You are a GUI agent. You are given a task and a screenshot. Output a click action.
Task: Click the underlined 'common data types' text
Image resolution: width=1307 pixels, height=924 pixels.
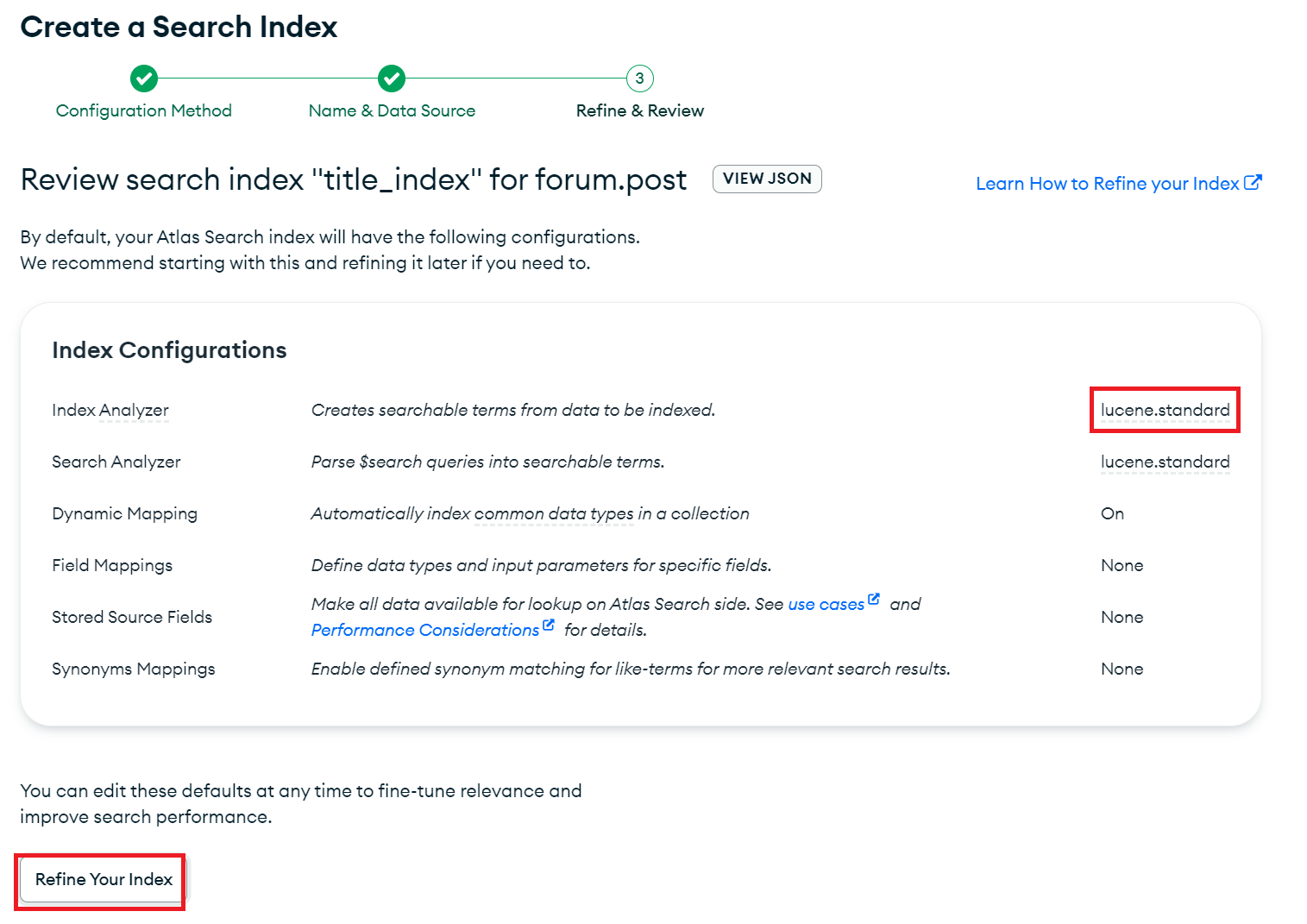(x=554, y=514)
